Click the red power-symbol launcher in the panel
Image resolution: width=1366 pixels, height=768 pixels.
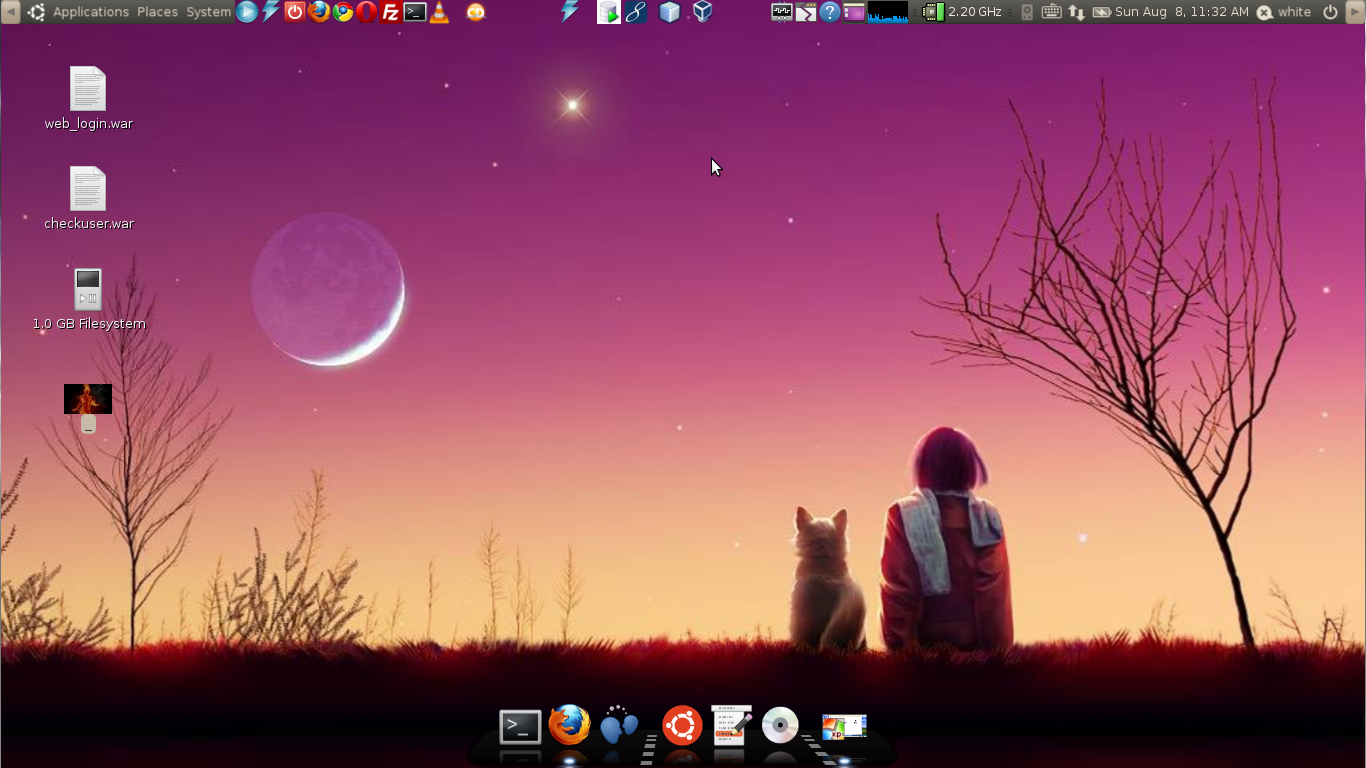295,12
